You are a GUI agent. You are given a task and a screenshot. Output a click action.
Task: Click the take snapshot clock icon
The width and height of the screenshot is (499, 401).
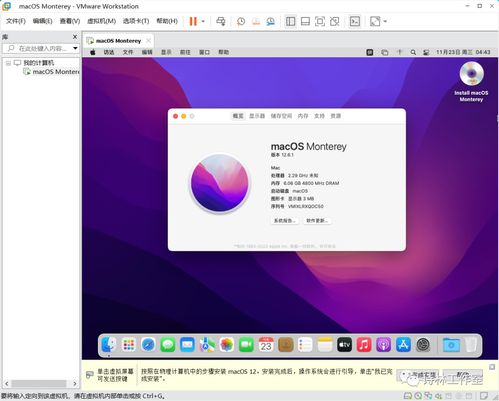point(241,21)
